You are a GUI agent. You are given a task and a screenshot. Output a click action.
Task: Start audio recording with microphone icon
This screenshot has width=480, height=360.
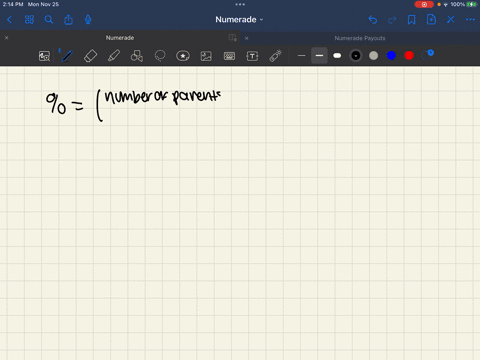pyautogui.click(x=88, y=20)
